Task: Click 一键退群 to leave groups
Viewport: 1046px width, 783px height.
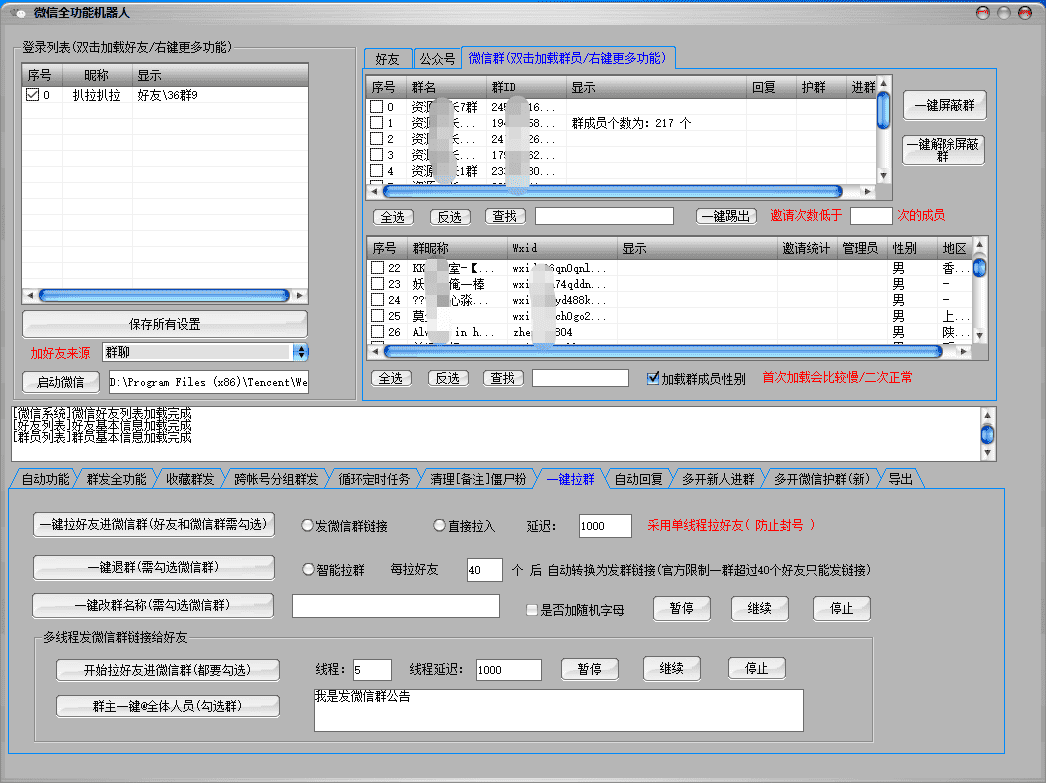Action: point(153,568)
